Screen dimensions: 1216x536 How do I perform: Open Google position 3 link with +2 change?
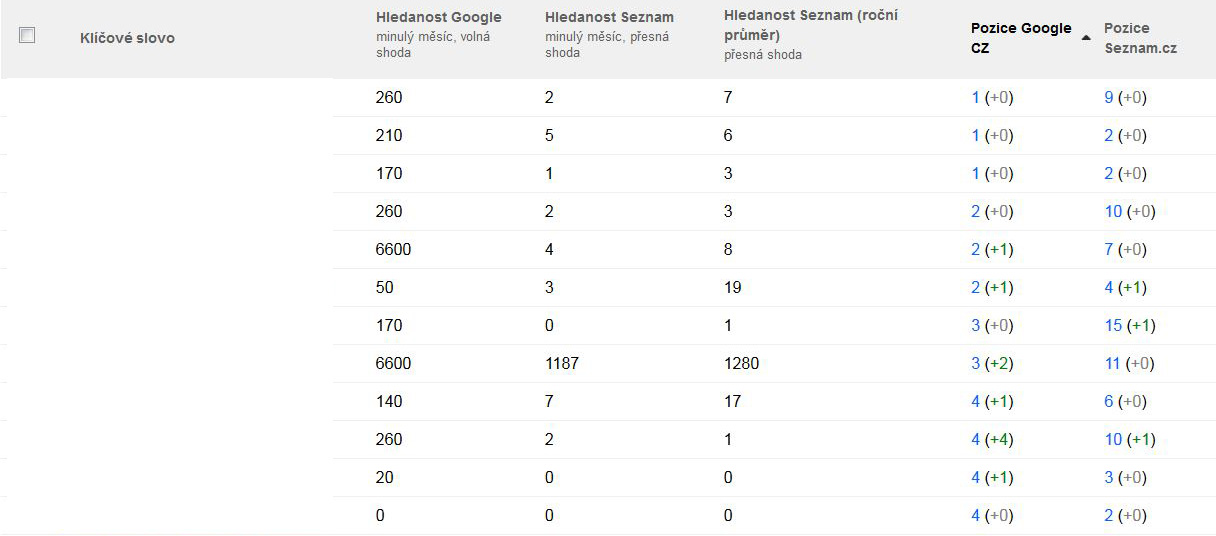pos(975,364)
